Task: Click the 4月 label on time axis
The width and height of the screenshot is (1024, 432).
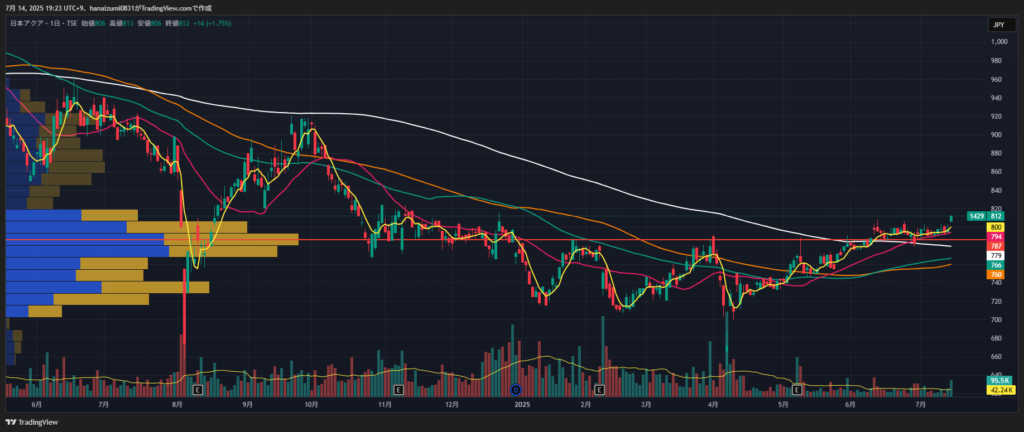Action: pos(713,405)
